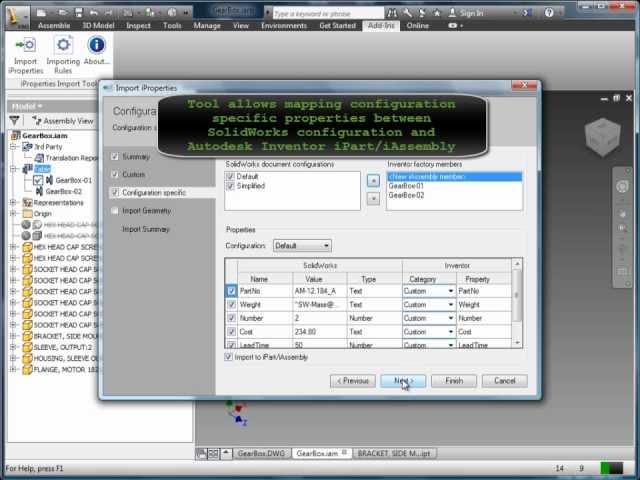
Task: Toggle the Weight row checkbox
Action: (231, 304)
